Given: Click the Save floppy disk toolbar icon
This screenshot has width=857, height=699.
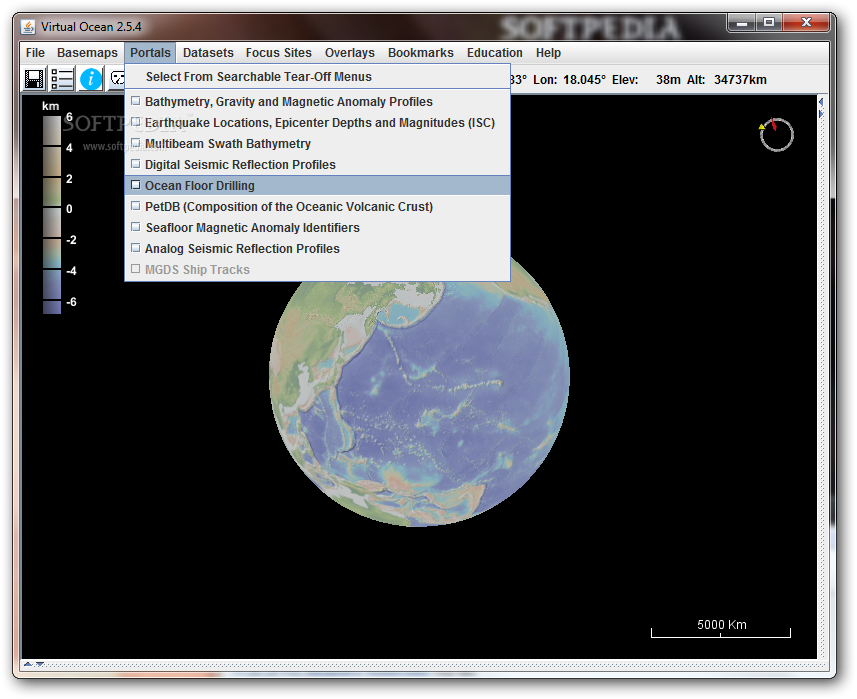Looking at the screenshot, I should tap(34, 79).
